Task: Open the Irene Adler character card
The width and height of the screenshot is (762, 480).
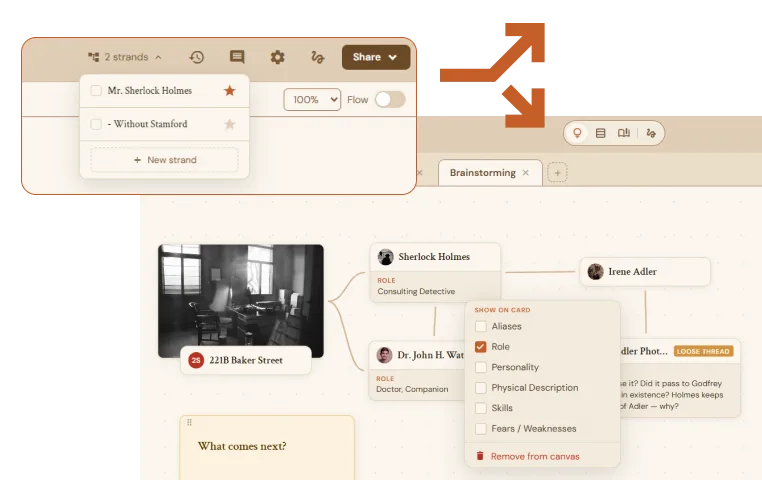Action: pos(645,272)
